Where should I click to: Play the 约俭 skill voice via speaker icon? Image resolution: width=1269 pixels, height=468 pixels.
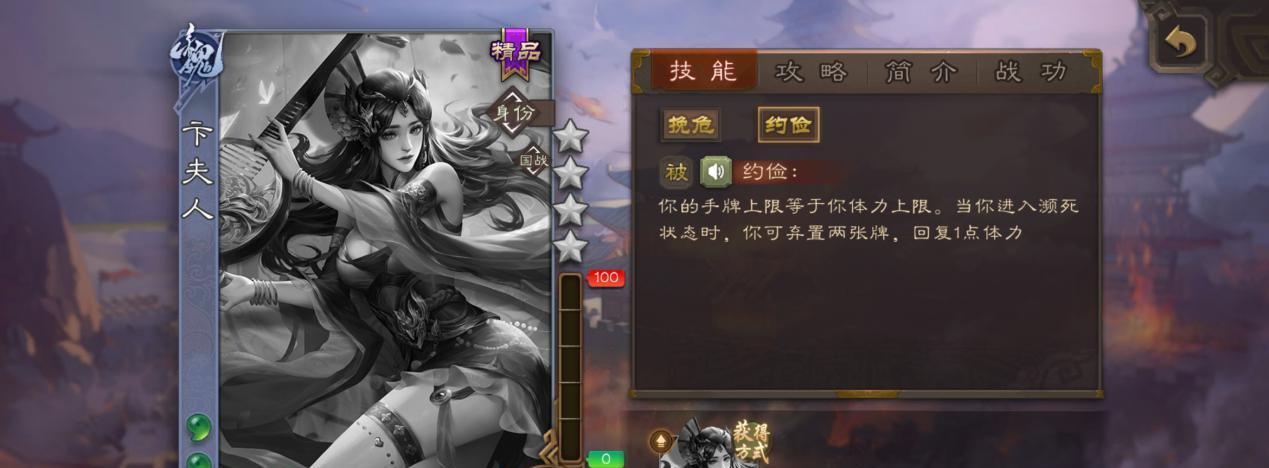pyautogui.click(x=716, y=172)
